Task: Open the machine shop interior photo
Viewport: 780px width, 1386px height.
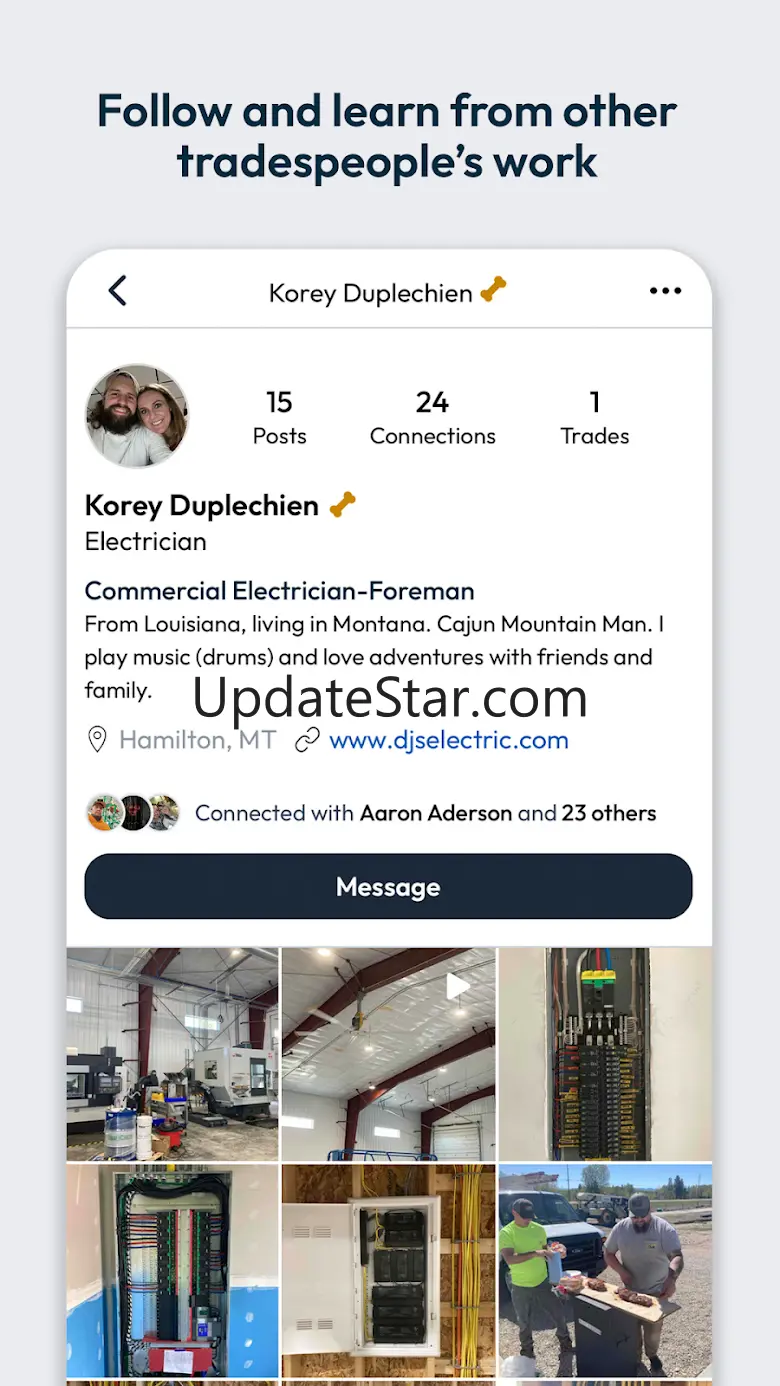Action: coord(173,1054)
